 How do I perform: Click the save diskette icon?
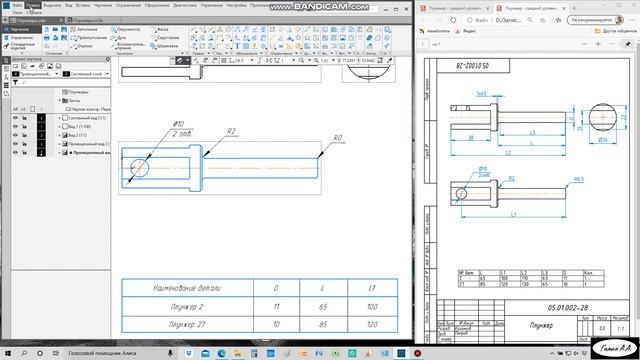point(64,29)
